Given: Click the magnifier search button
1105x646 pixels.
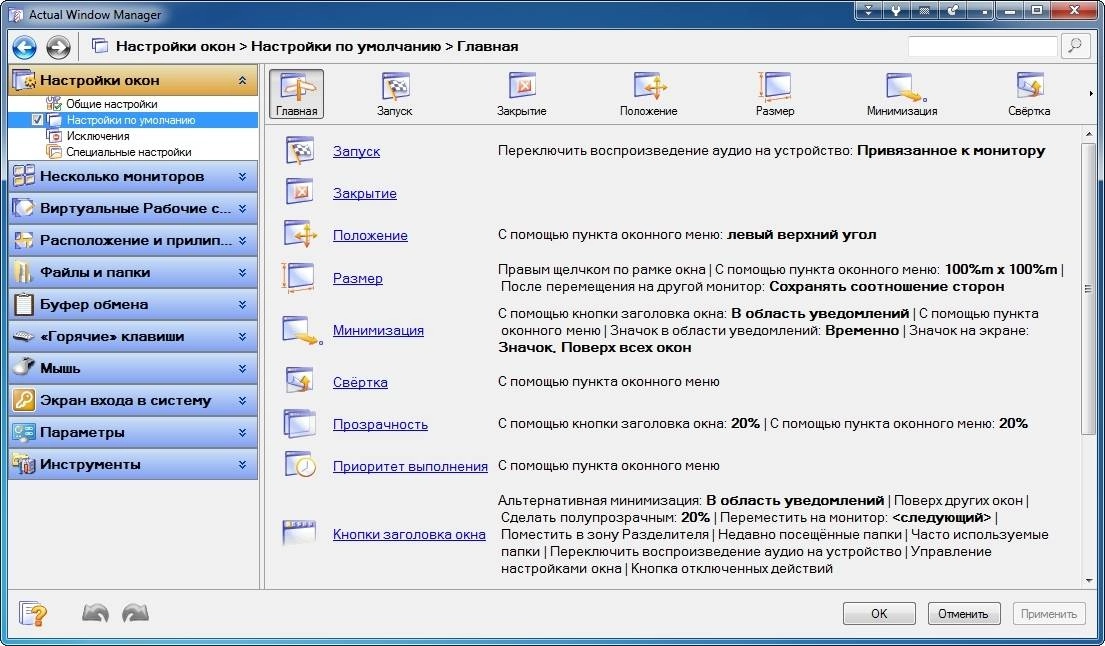Looking at the screenshot, I should click(1075, 46).
